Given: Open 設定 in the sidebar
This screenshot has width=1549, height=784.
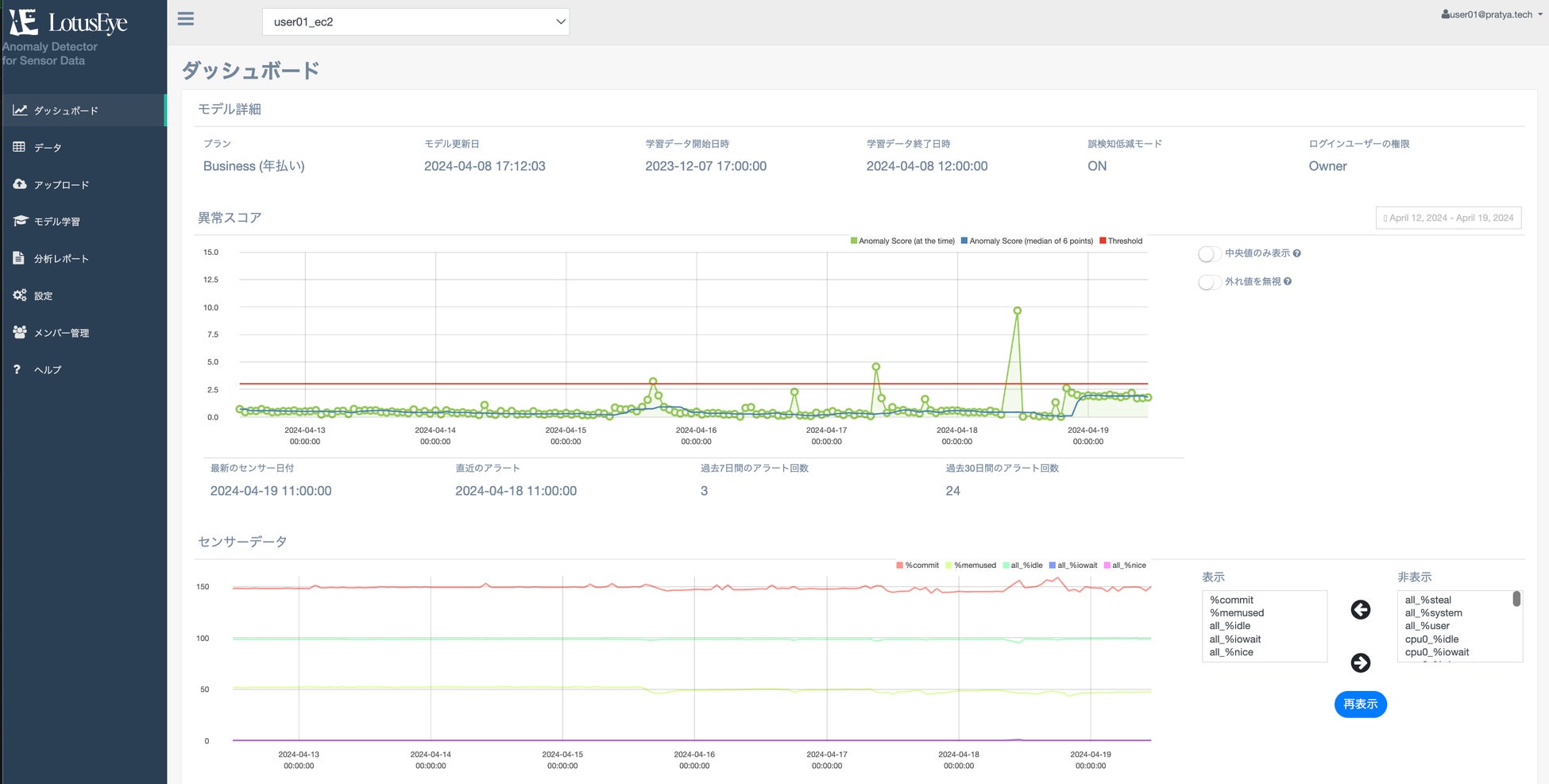Looking at the screenshot, I should 83,295.
